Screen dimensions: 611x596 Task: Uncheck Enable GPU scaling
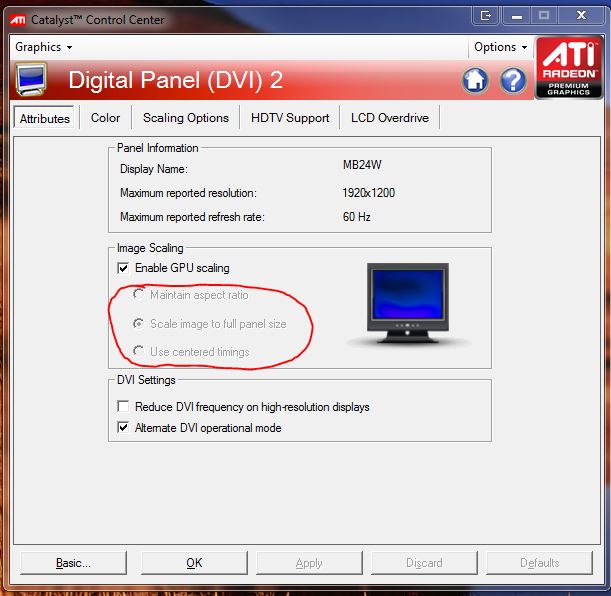coord(123,268)
